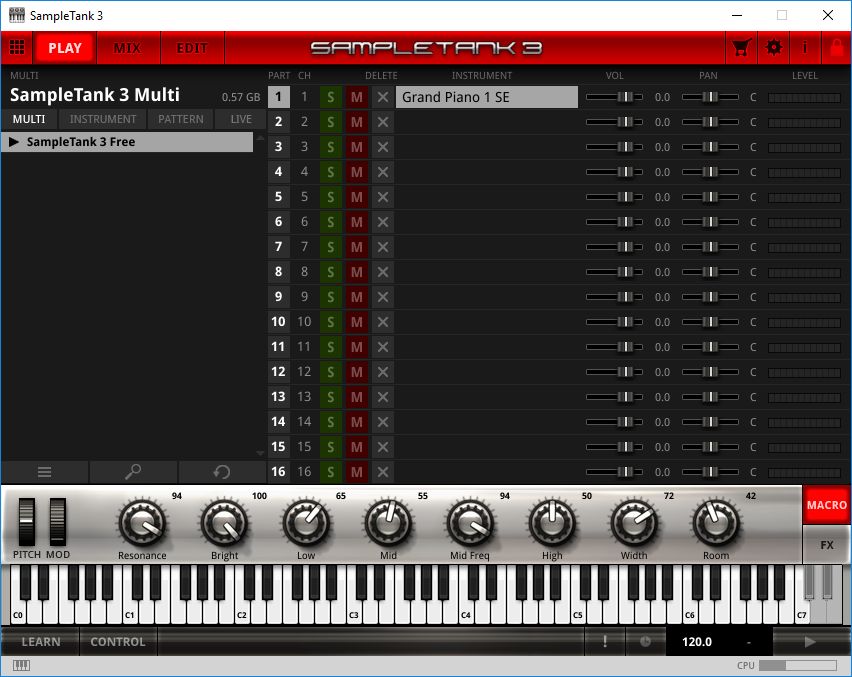Click the delete X for part 5
The image size is (852, 677).
click(383, 197)
